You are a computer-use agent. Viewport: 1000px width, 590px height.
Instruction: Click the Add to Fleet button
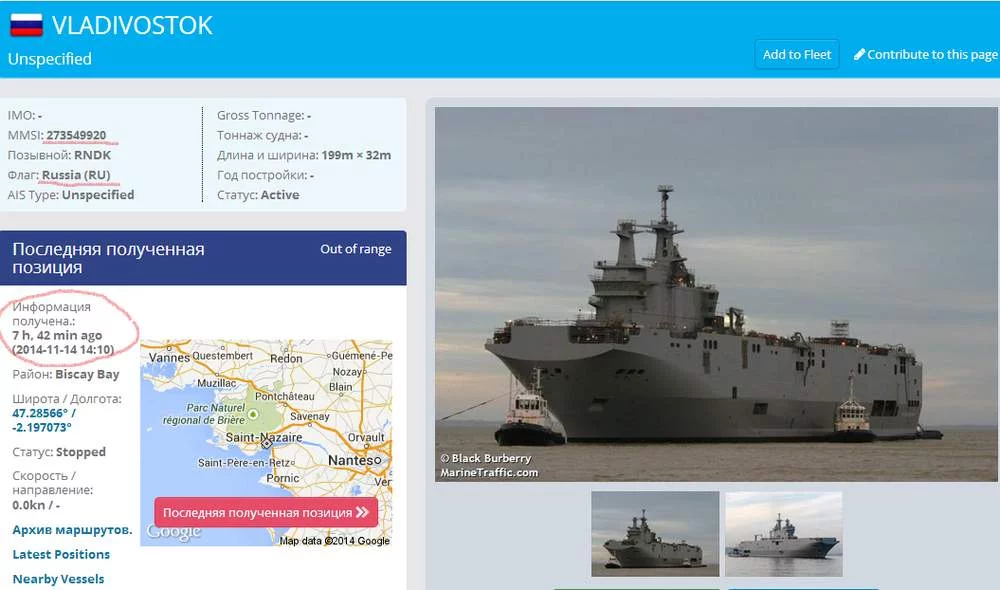tap(797, 54)
